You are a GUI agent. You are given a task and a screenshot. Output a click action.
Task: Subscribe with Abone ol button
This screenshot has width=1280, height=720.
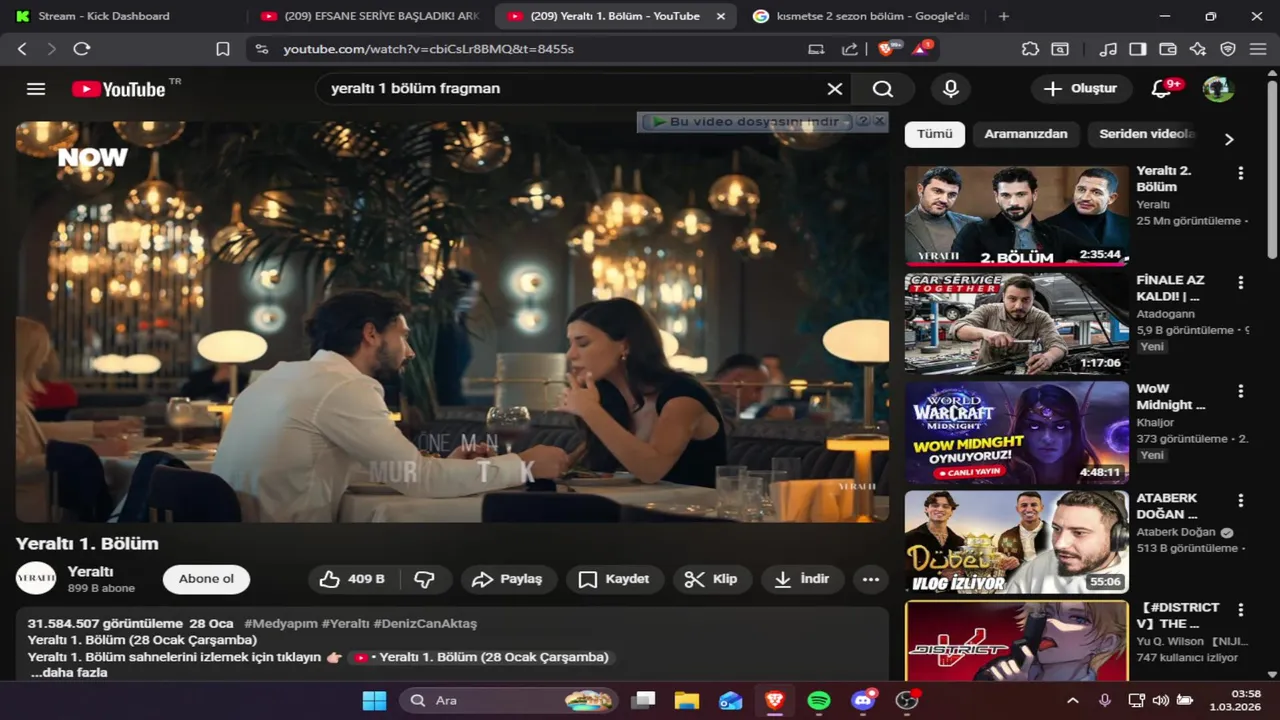tap(206, 579)
